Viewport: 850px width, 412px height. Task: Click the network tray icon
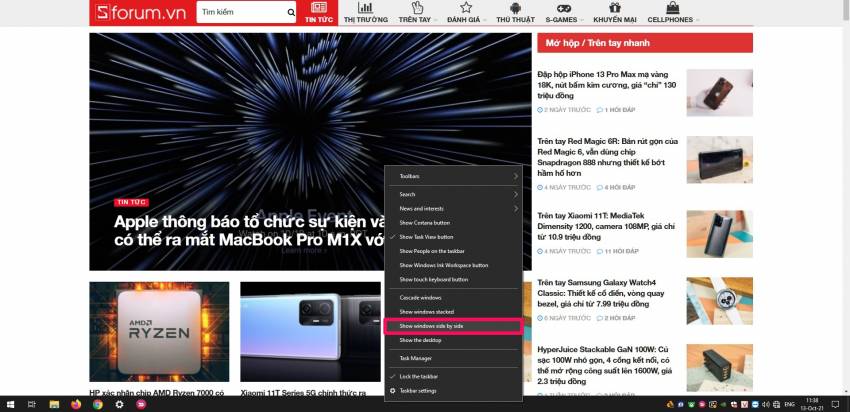tap(776, 404)
